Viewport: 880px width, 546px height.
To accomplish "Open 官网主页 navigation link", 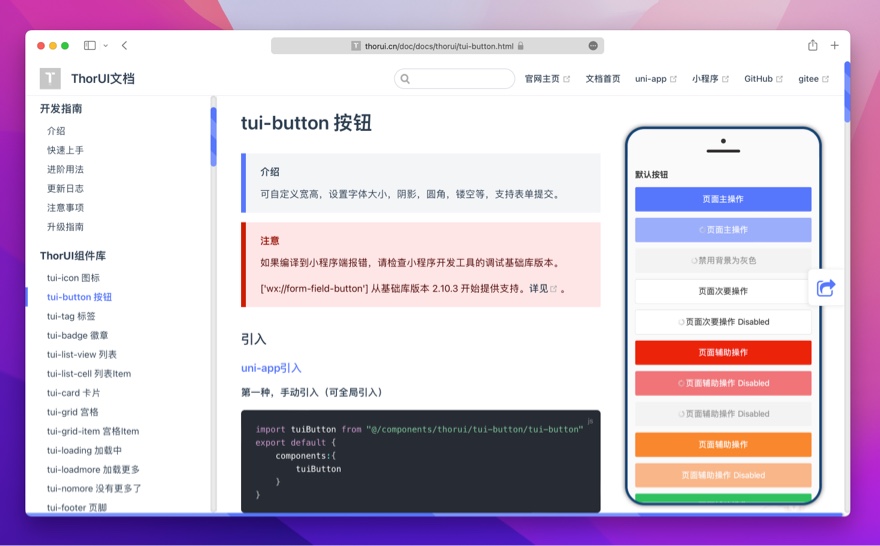I will (547, 79).
